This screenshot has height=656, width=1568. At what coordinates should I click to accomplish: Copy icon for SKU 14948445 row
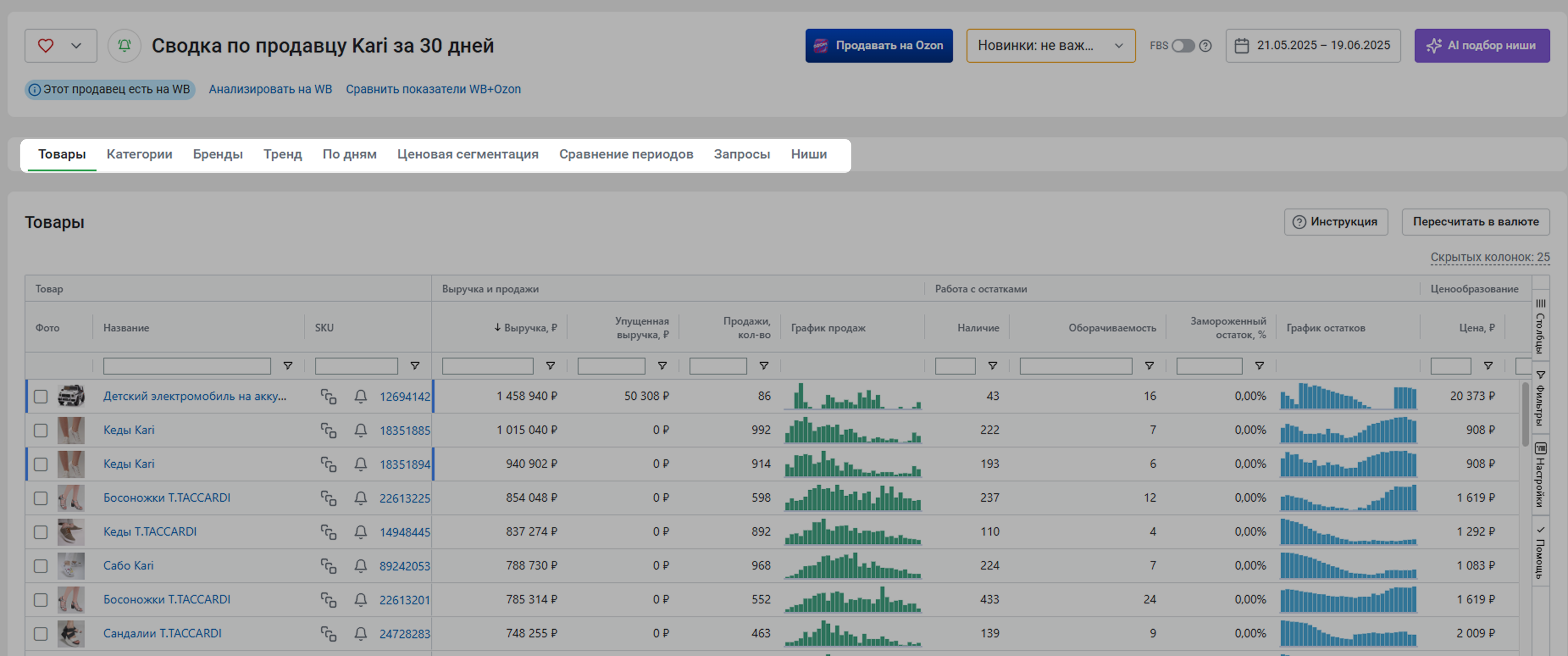(329, 532)
